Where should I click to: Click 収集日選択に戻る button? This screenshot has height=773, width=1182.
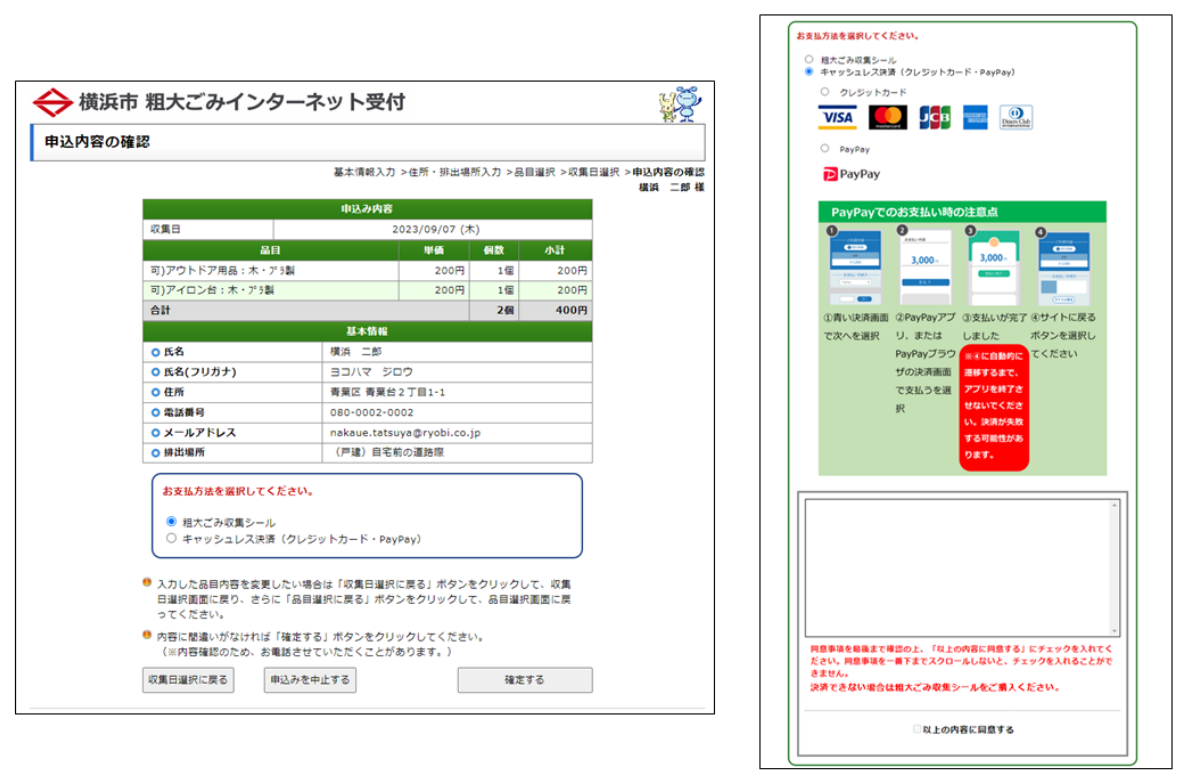[188, 680]
